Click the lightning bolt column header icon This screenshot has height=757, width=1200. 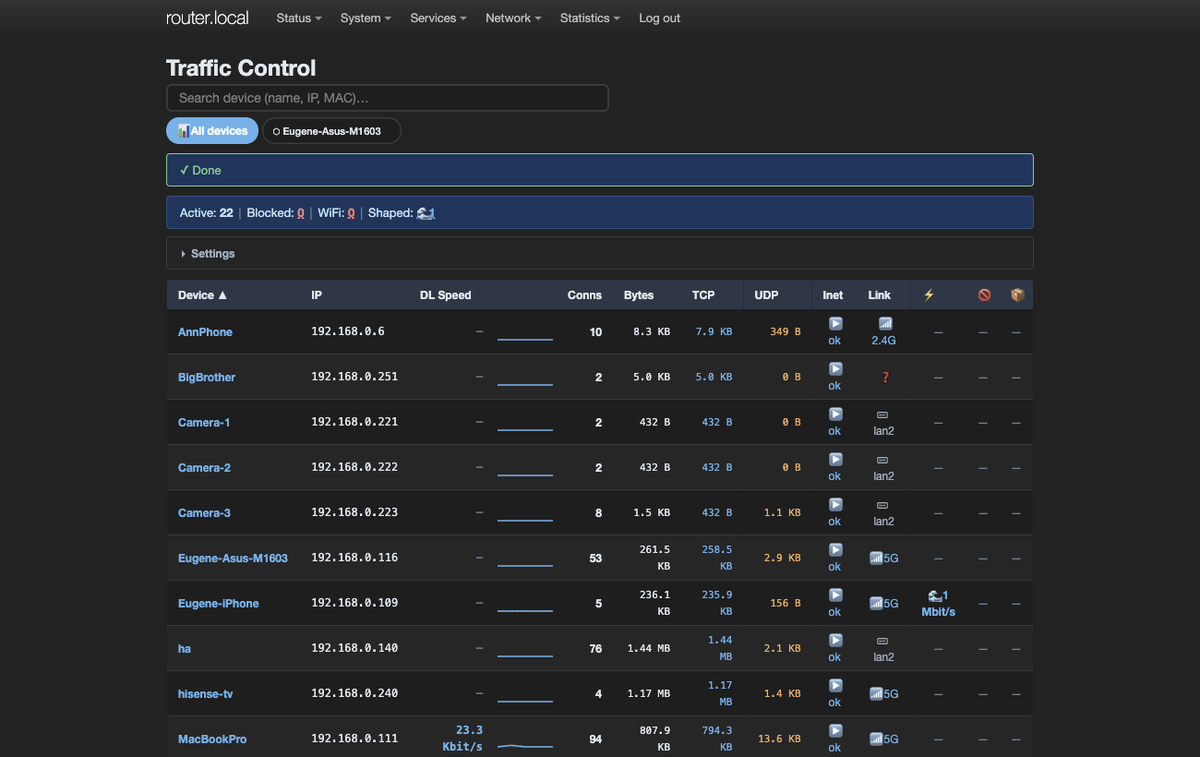[x=929, y=295]
